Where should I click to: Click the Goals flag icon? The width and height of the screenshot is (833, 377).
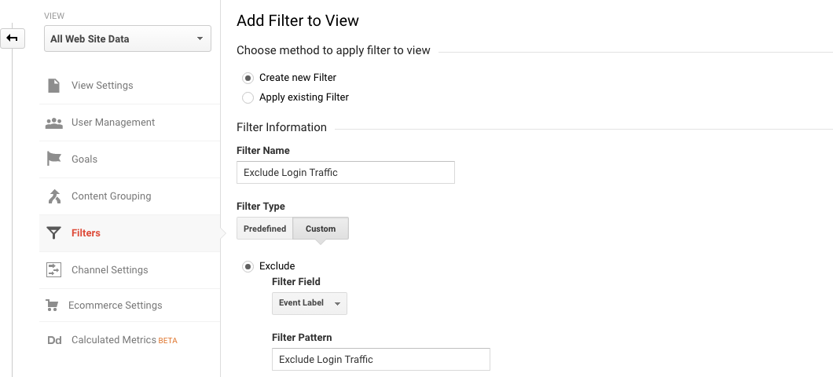pos(54,159)
